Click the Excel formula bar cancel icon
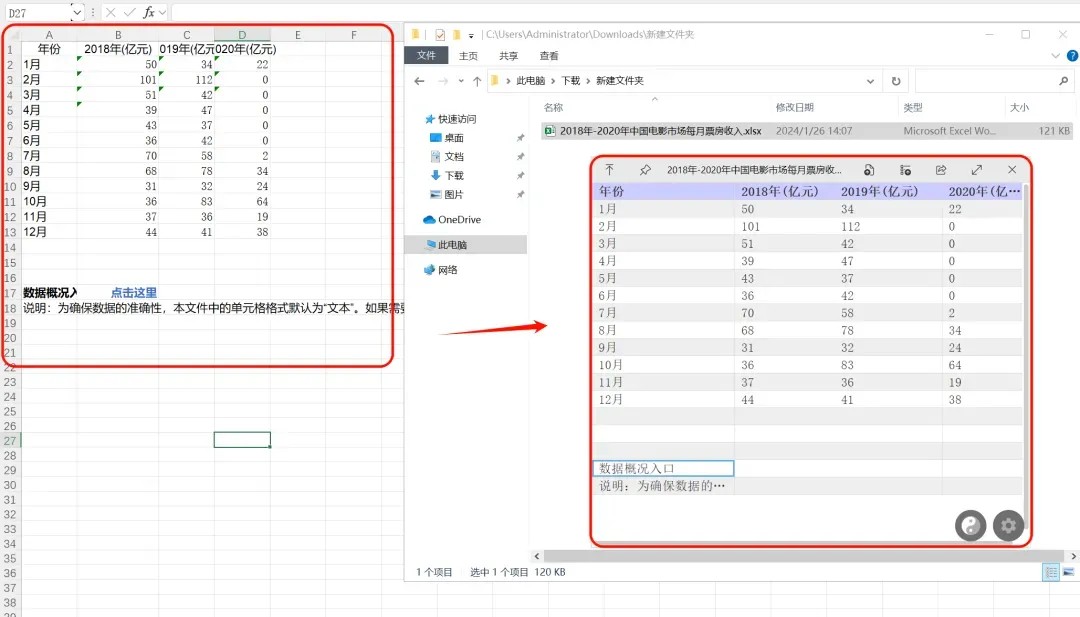Viewport: 1080px width, 617px height. tap(110, 12)
